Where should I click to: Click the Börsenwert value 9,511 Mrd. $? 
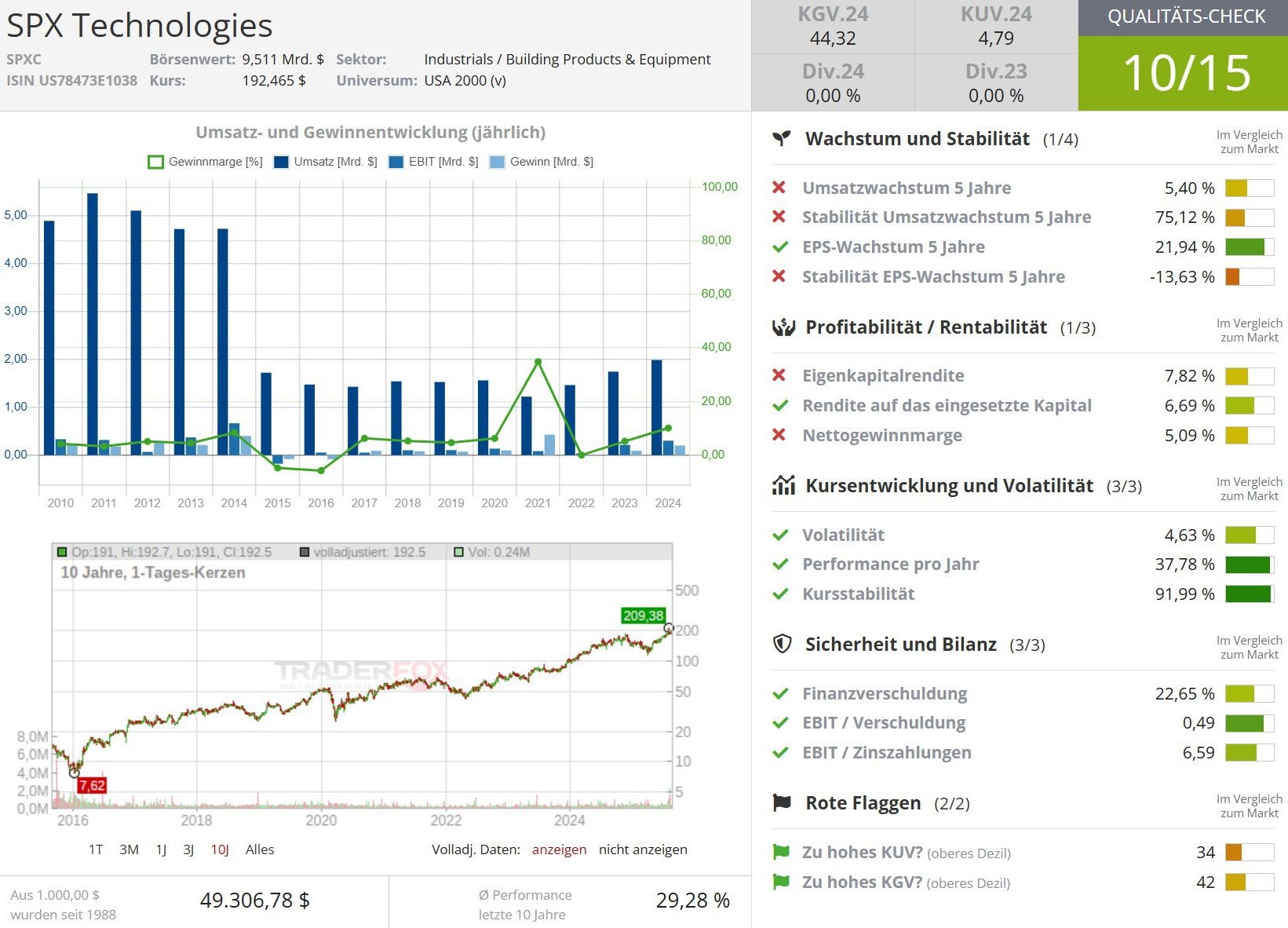point(283,59)
